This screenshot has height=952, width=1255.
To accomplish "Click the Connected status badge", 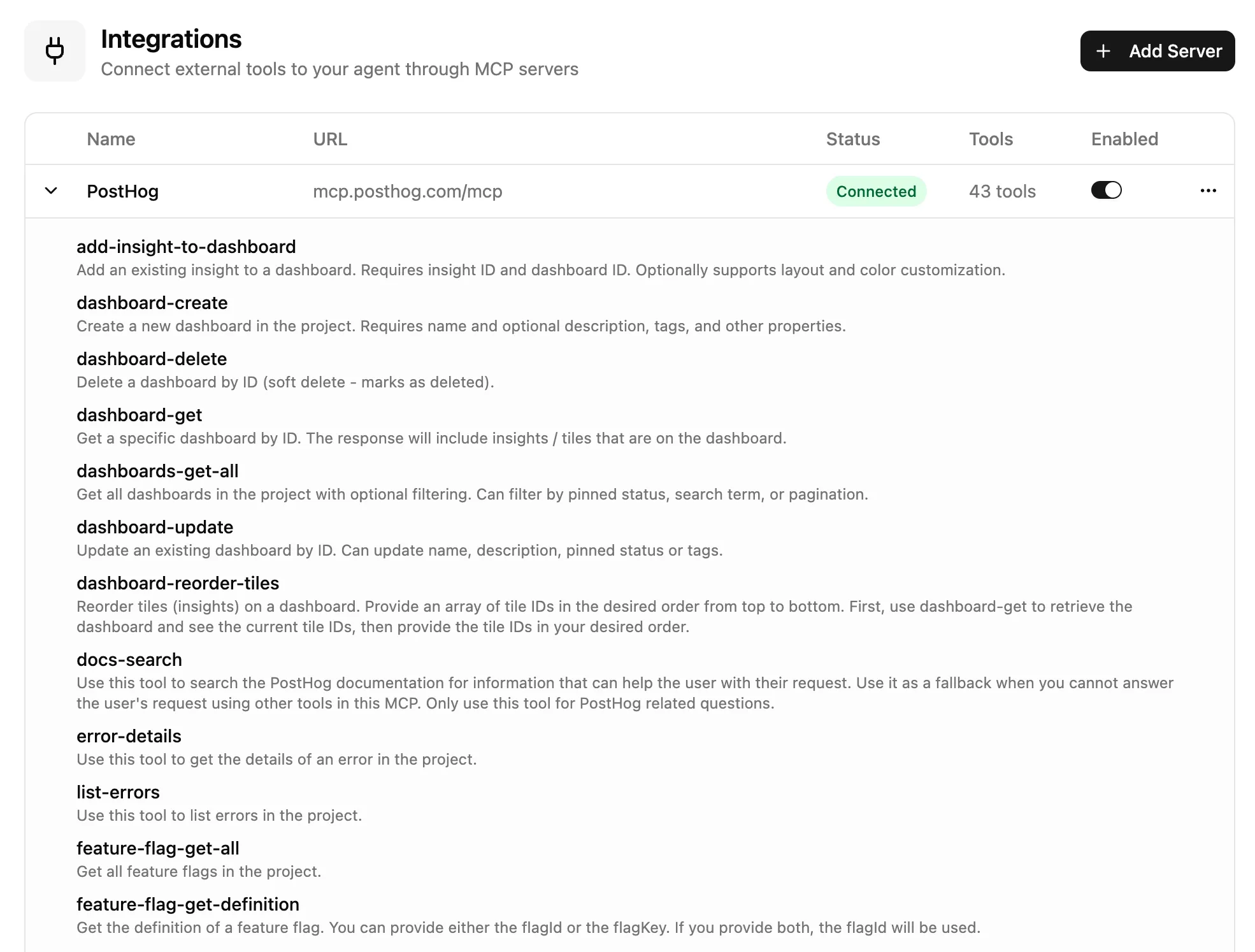I will point(876,191).
